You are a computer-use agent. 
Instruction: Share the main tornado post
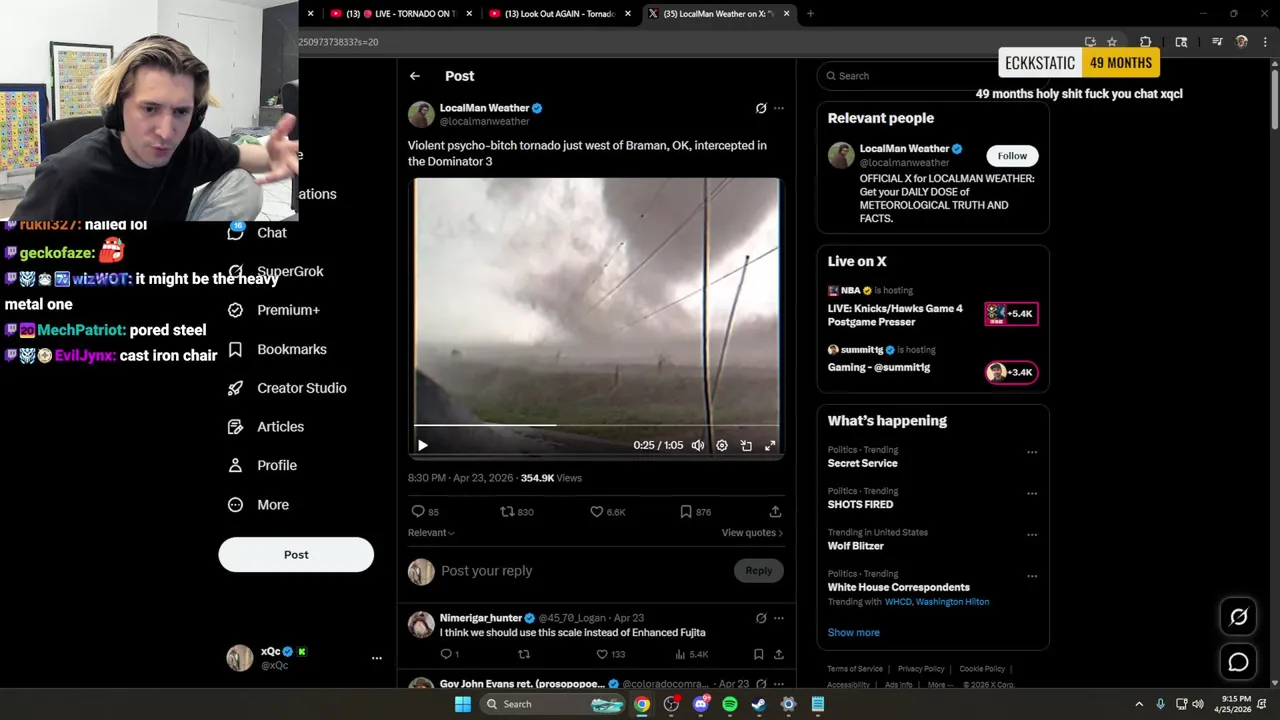(x=775, y=512)
